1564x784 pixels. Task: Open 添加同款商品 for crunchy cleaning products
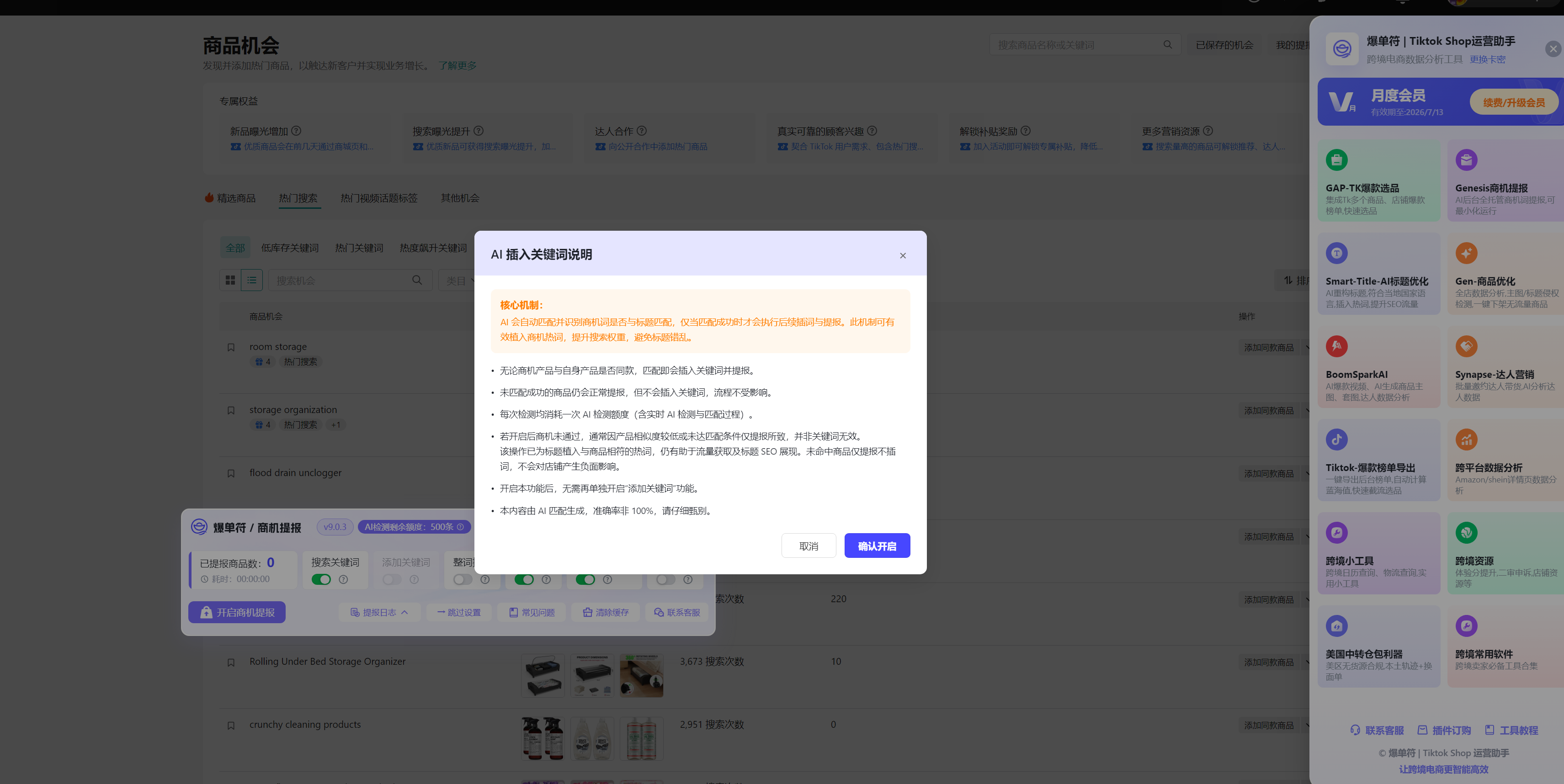tap(1268, 726)
